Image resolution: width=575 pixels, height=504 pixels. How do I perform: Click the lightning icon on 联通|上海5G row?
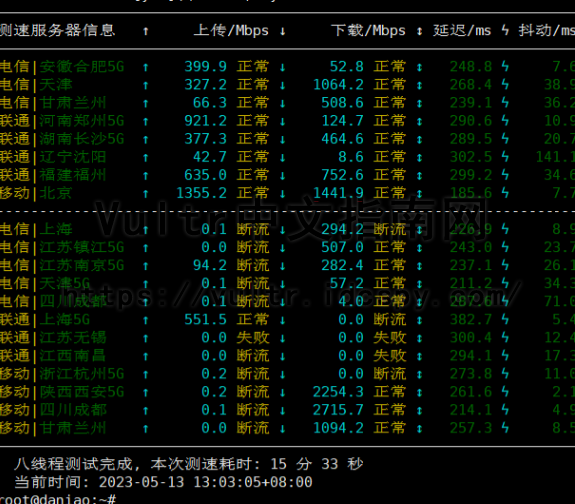click(505, 319)
